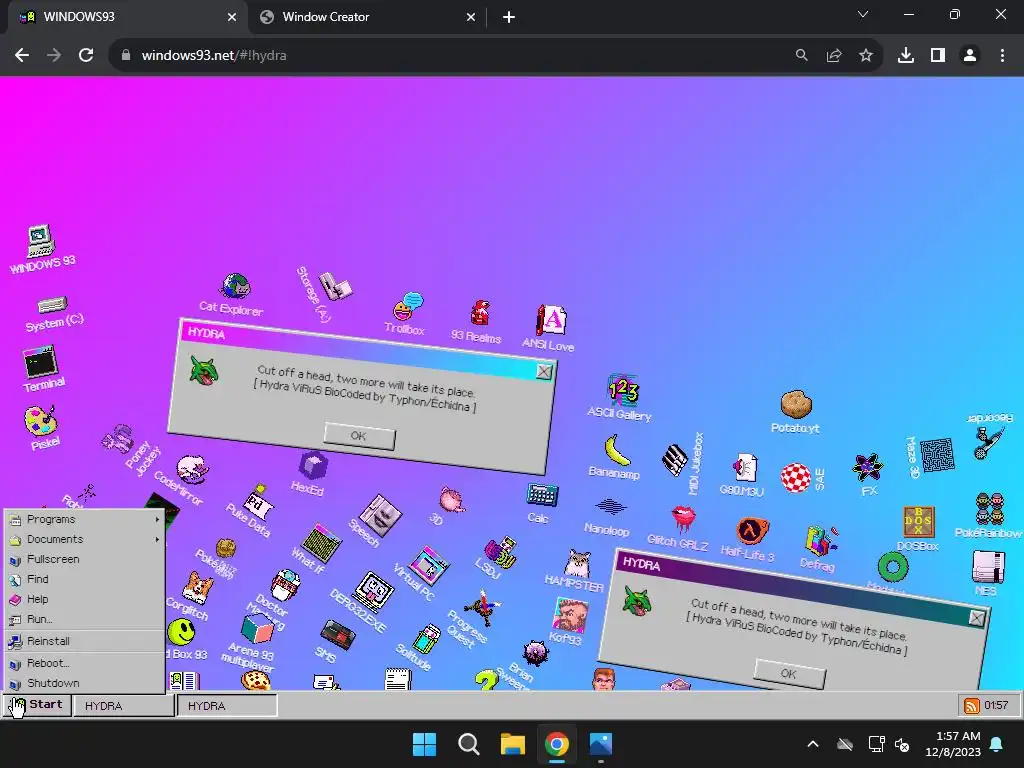
Task: Open the FX icon
Action: click(868, 467)
